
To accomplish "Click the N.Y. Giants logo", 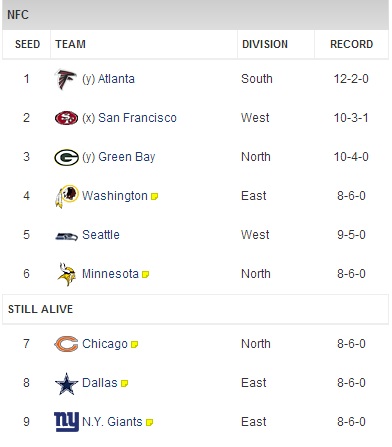I will point(66,422).
